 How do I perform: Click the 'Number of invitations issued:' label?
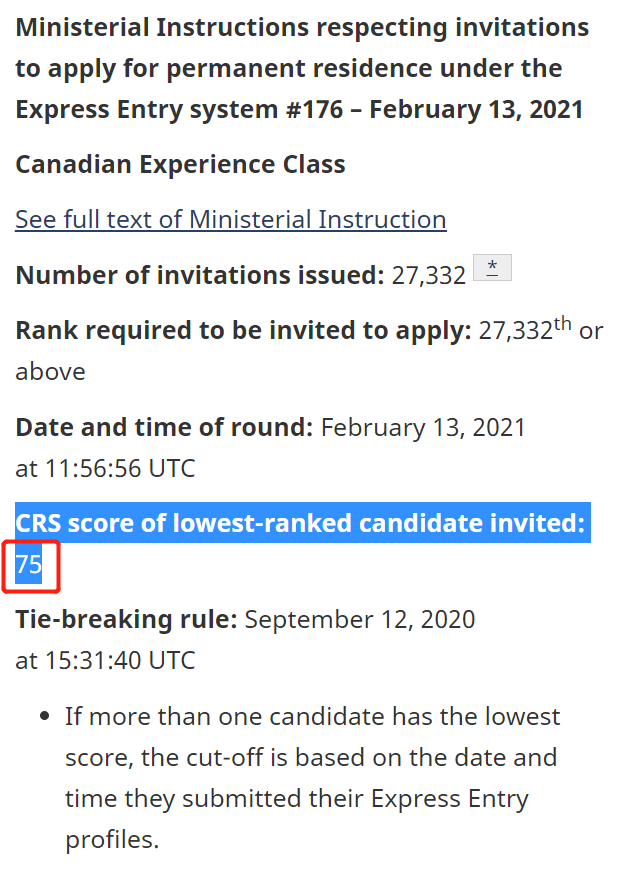tap(200, 275)
